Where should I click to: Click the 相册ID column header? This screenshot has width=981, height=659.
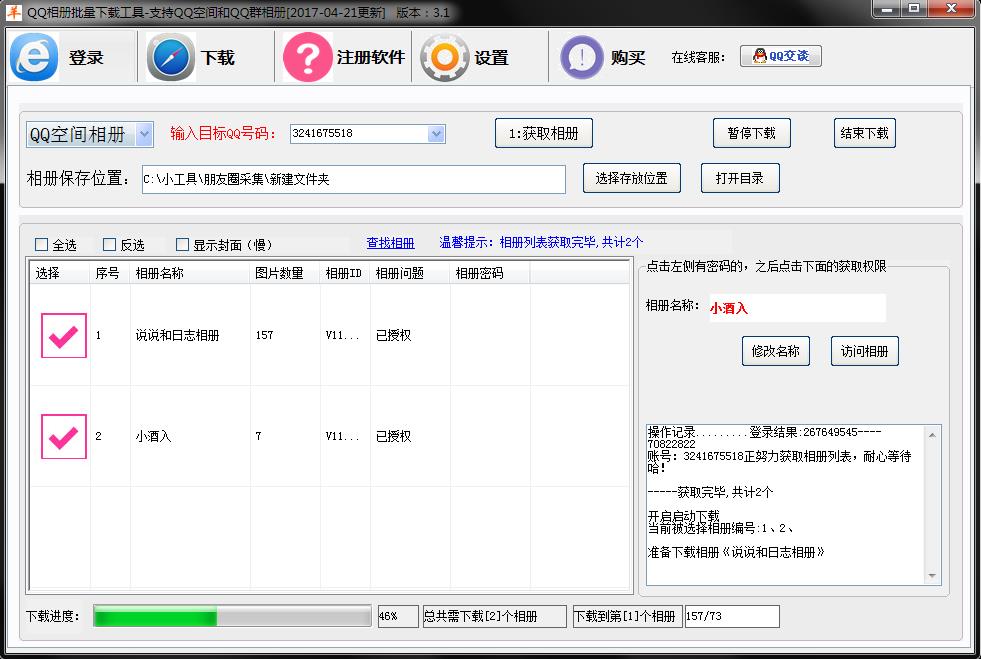tap(345, 273)
